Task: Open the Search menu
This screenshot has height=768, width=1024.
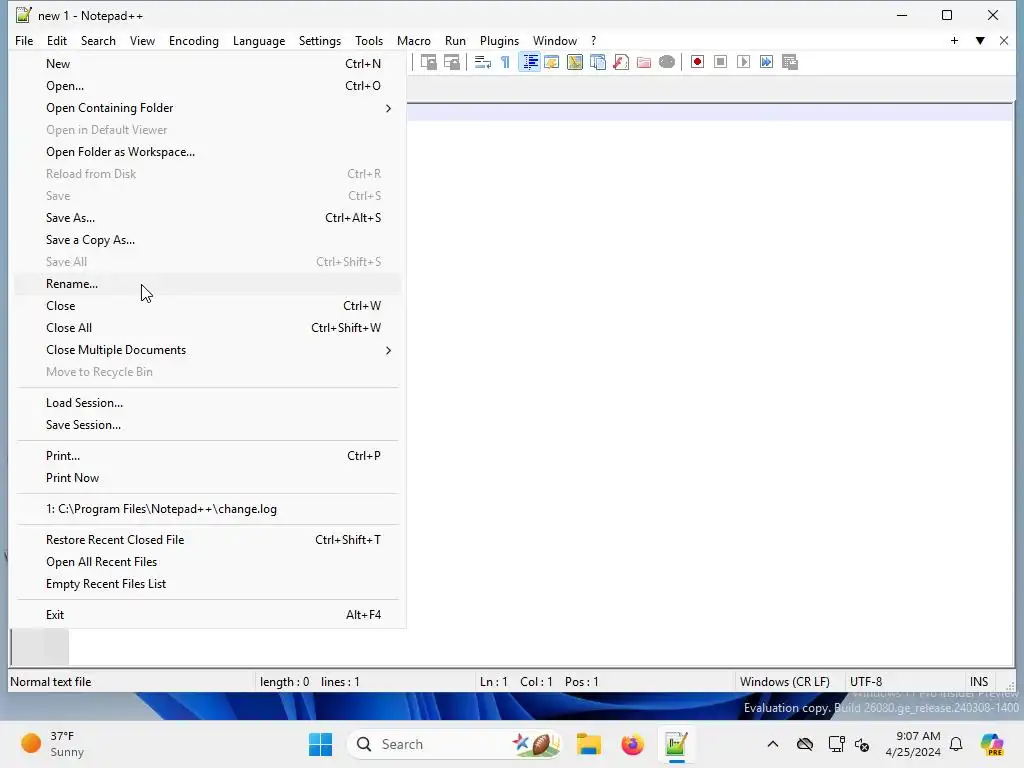Action: click(98, 40)
